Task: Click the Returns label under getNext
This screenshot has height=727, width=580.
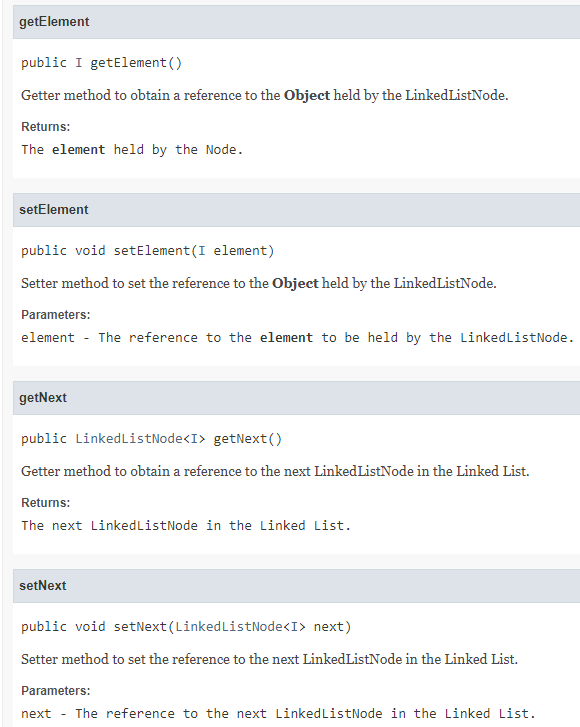Action: [45, 503]
